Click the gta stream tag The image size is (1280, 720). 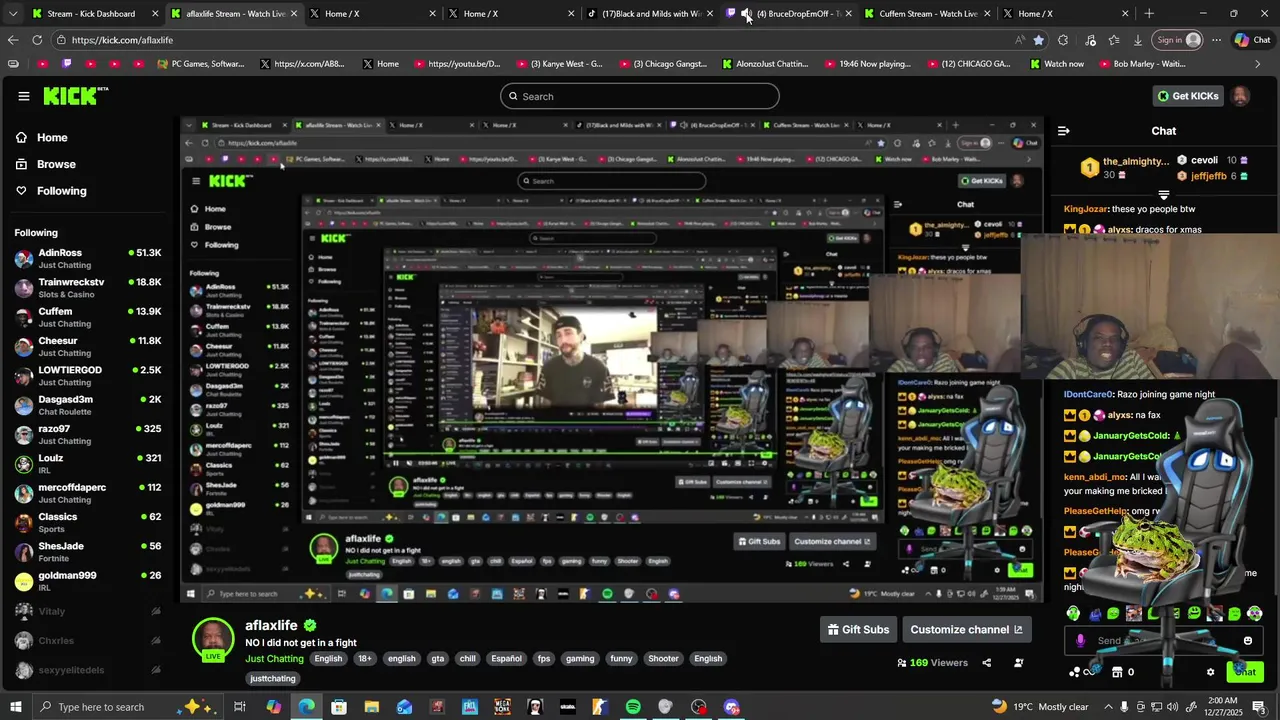438,659
